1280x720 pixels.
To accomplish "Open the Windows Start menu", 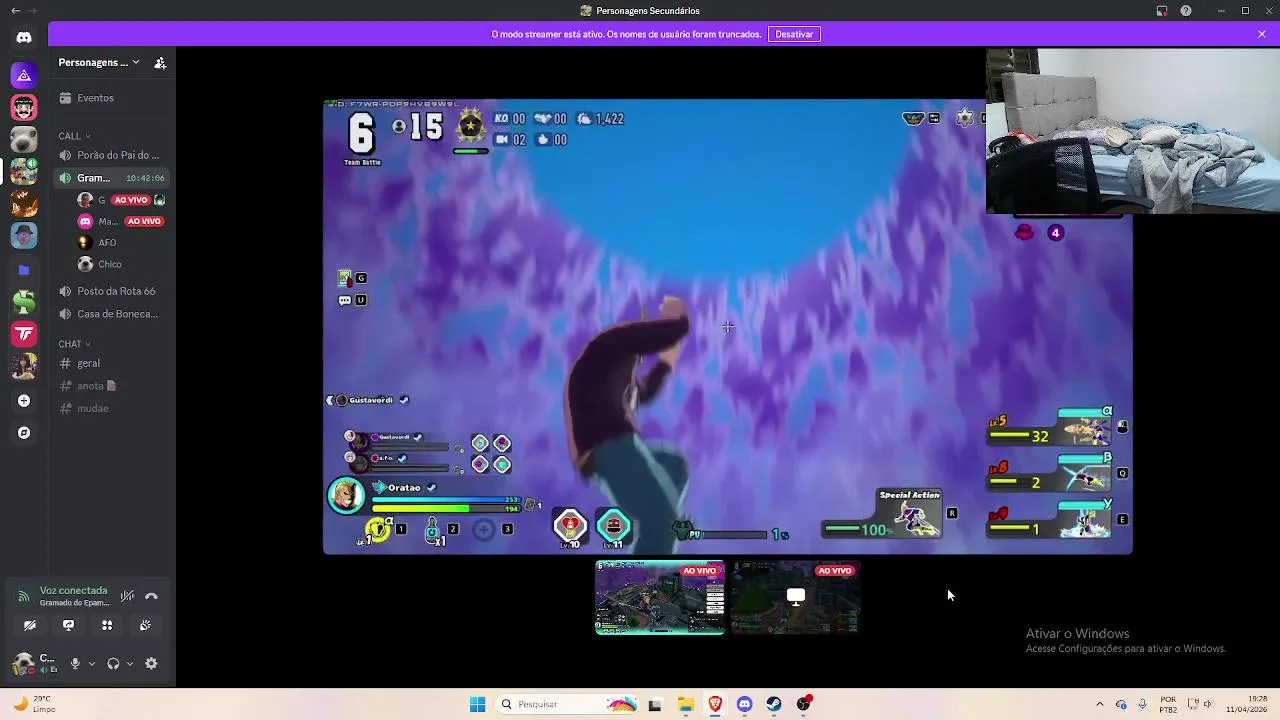I will 477,704.
